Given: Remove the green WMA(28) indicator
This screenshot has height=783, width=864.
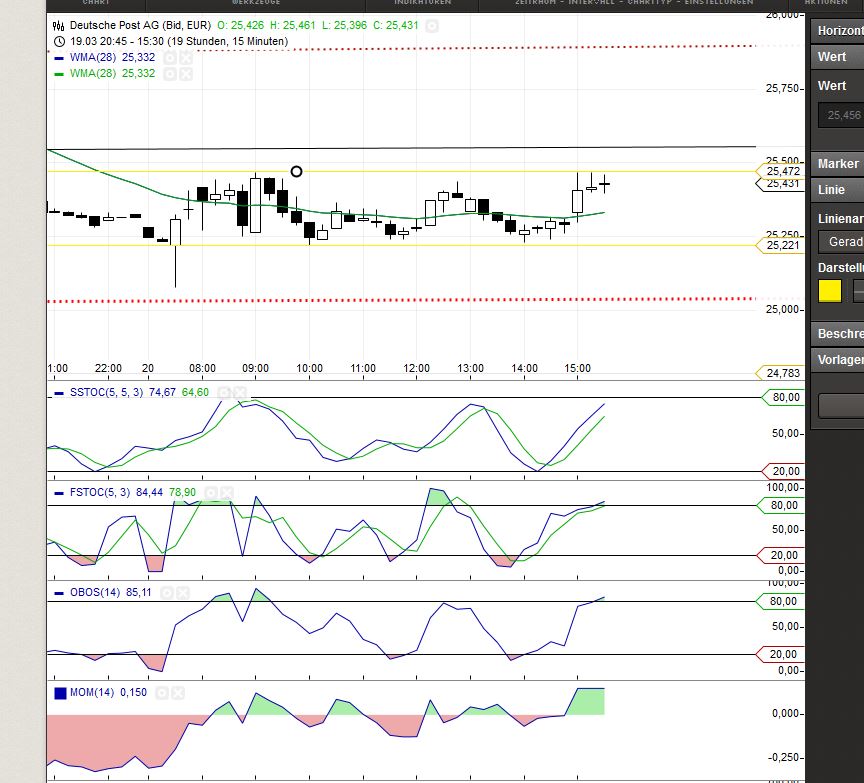Looking at the screenshot, I should pos(186,73).
